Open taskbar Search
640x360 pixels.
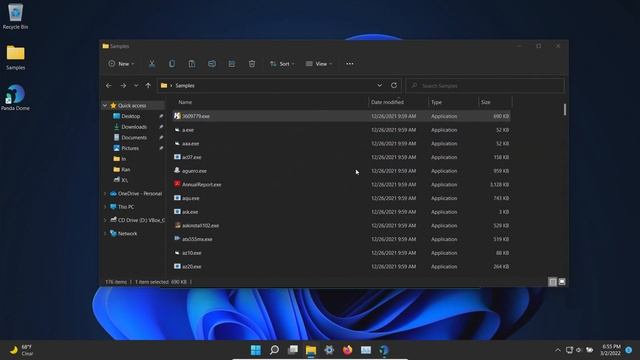[x=274, y=350]
